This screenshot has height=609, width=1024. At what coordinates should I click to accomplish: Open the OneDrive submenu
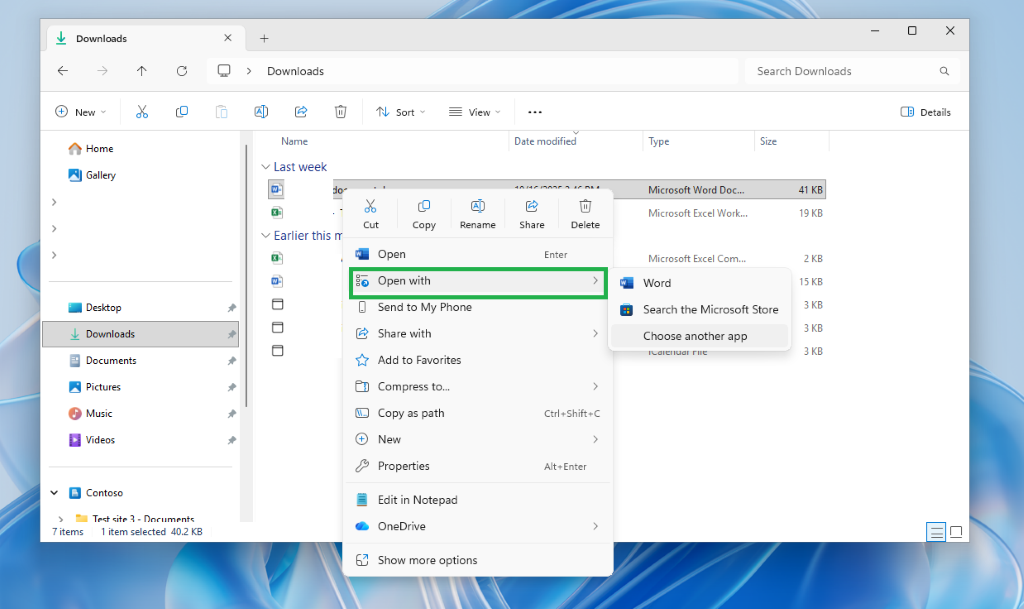pos(478,526)
